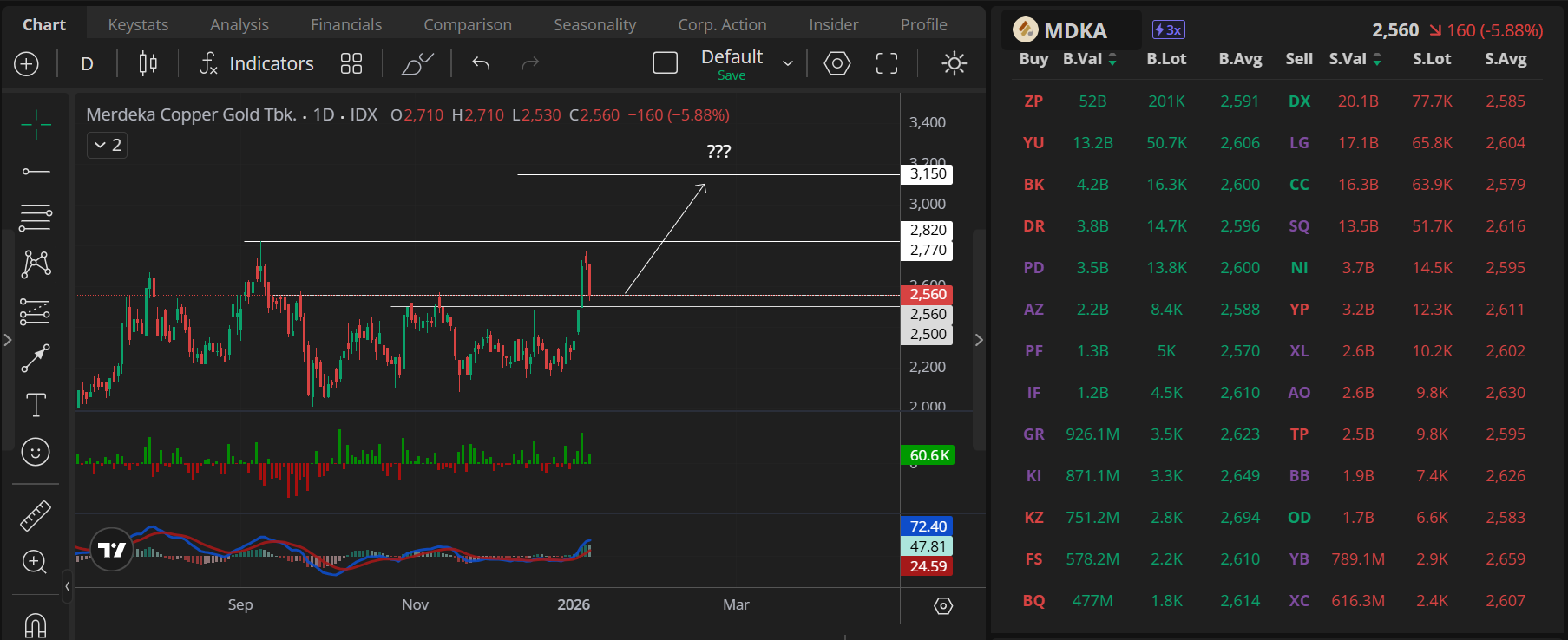This screenshot has width=1568, height=640.
Task: Open time axis settings gear icon
Action: (943, 605)
